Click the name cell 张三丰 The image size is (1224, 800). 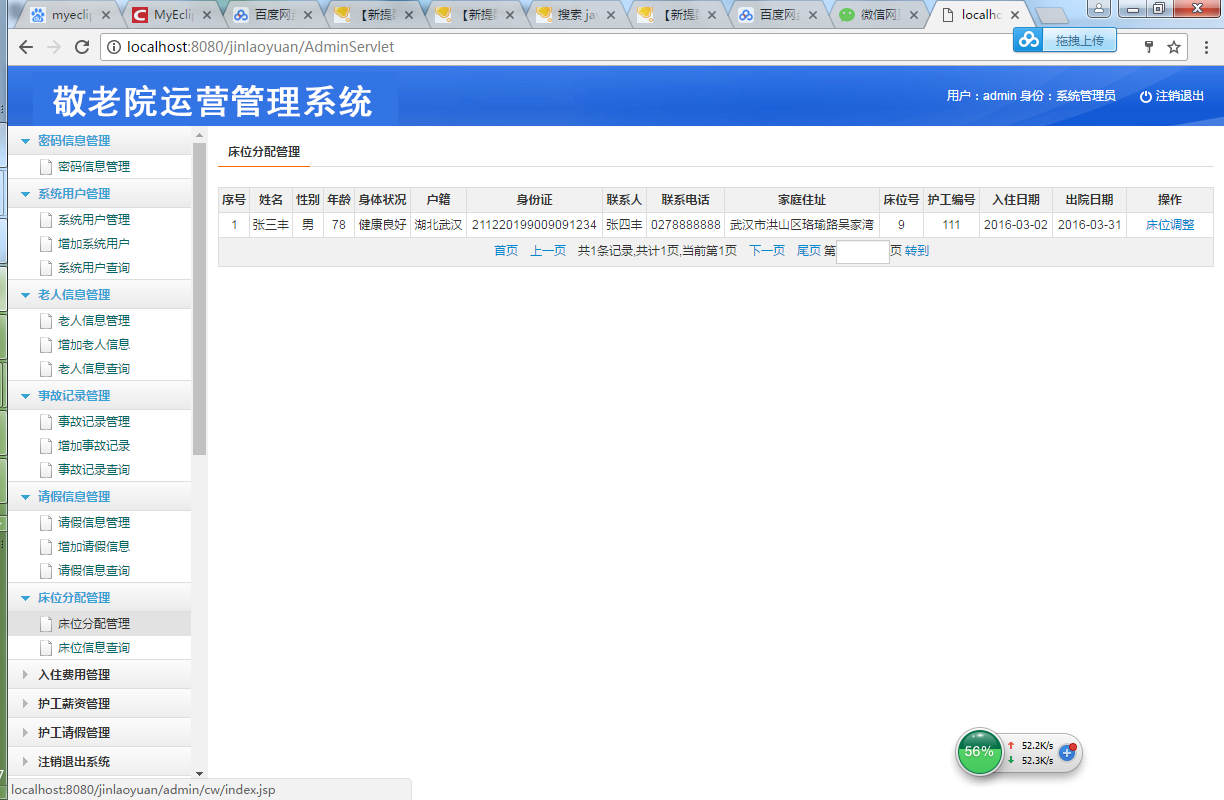[271, 225]
